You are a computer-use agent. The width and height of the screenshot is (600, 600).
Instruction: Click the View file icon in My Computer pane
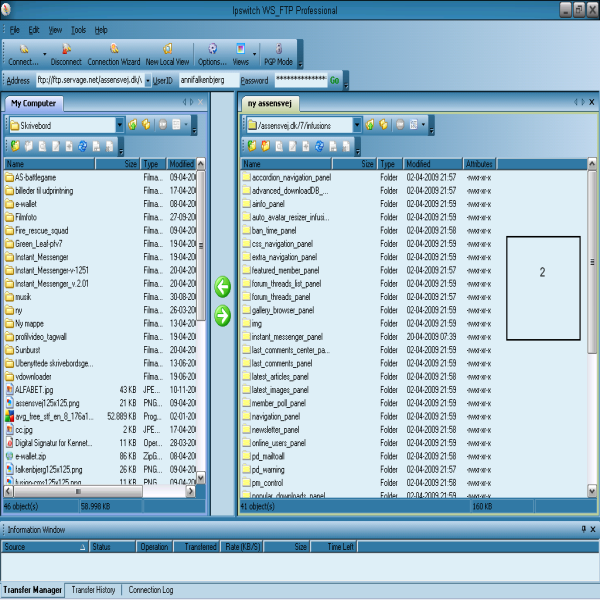pos(42,146)
